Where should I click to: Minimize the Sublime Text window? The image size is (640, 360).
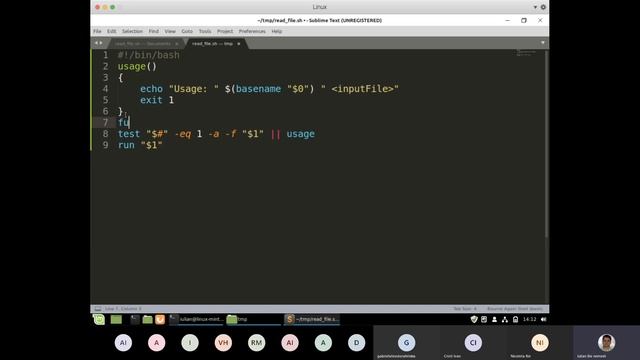[508, 20]
